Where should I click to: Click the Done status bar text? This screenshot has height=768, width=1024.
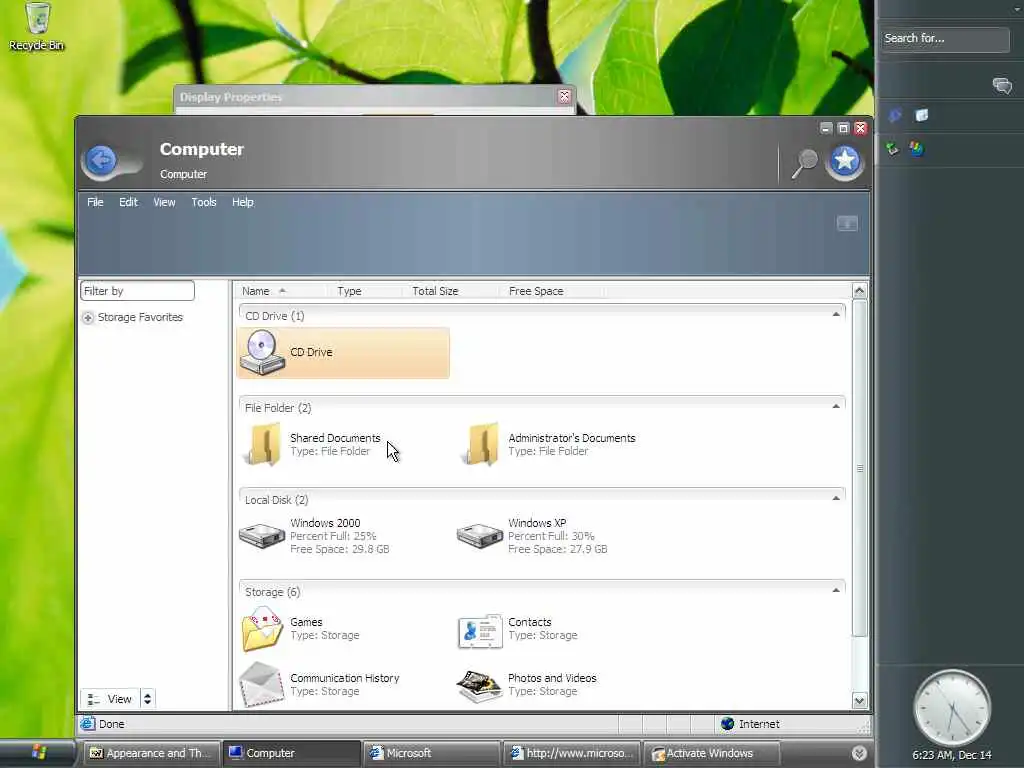pos(112,724)
